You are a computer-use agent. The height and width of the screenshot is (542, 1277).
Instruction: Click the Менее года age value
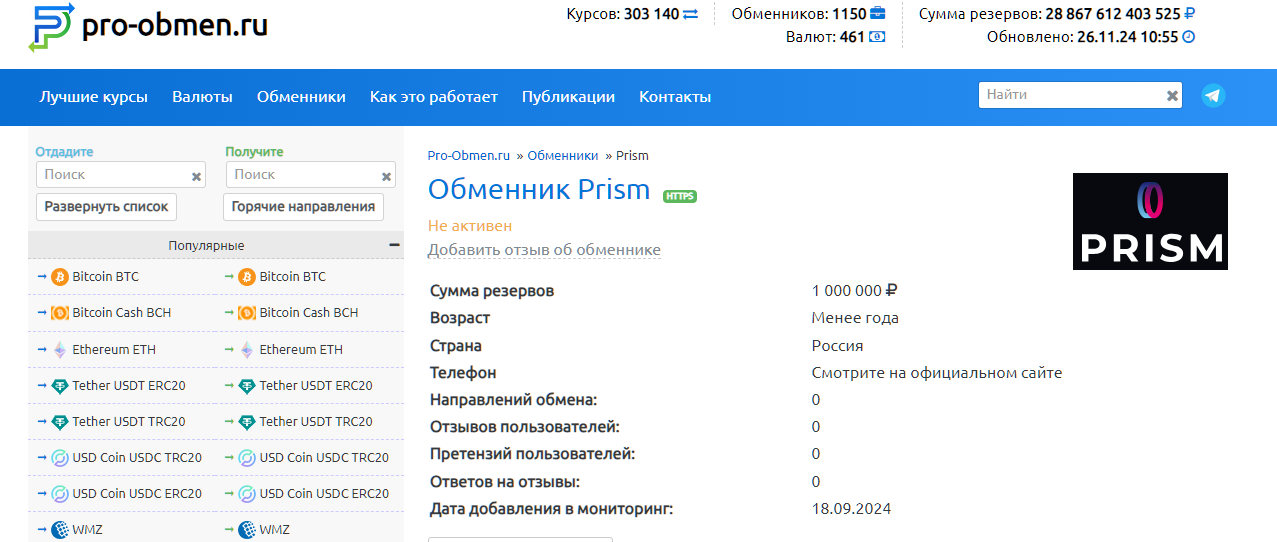(x=855, y=318)
